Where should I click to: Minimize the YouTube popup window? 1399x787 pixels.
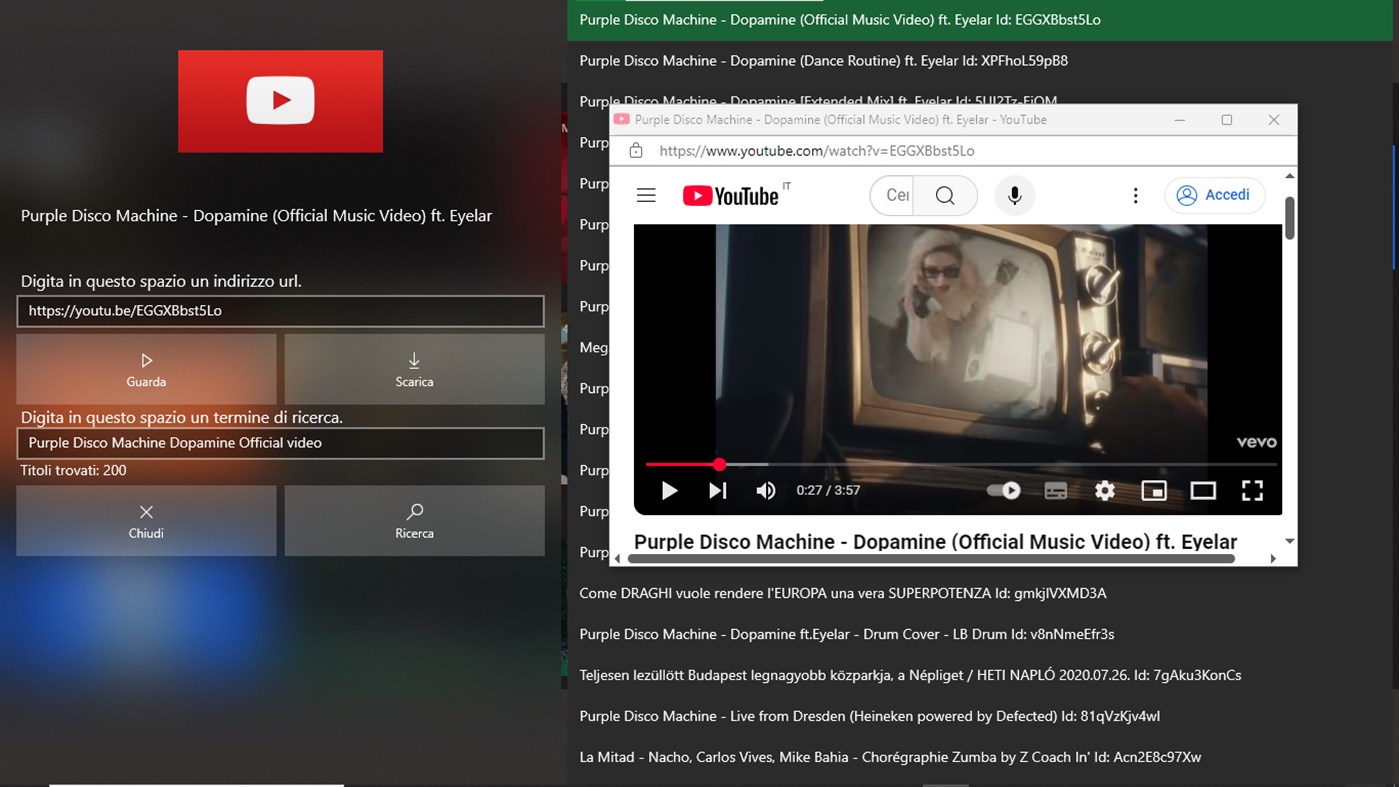(1180, 120)
